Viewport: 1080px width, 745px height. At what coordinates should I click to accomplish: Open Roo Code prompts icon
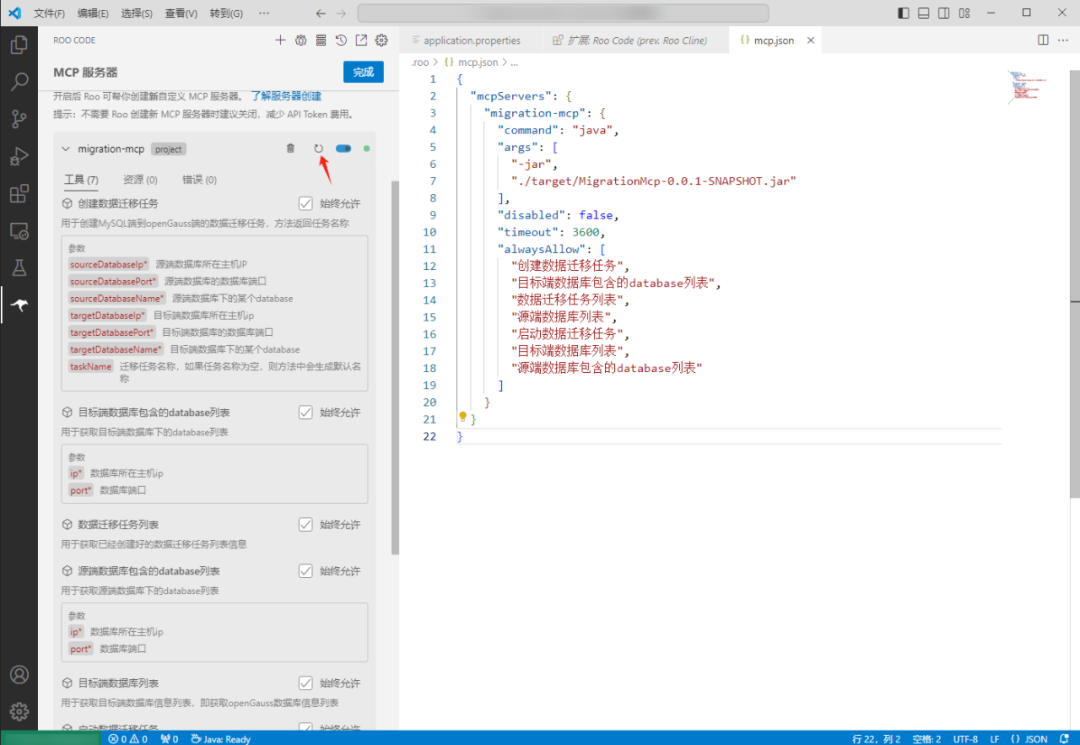click(301, 40)
